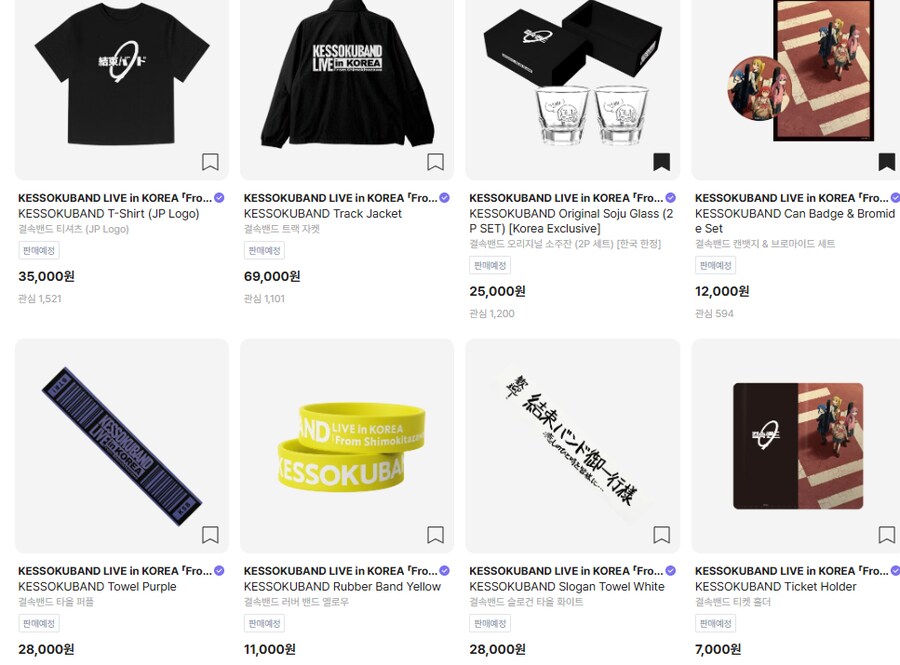
Task: Bookmark the KESSOKUBAND Ticket Holder
Action: 887,535
